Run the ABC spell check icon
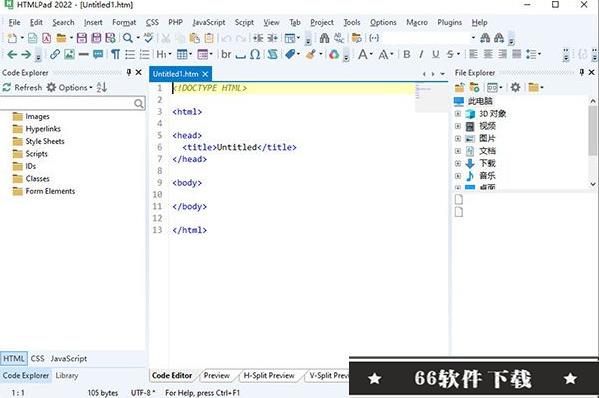Screen dimensions: 599x398 (148, 37)
